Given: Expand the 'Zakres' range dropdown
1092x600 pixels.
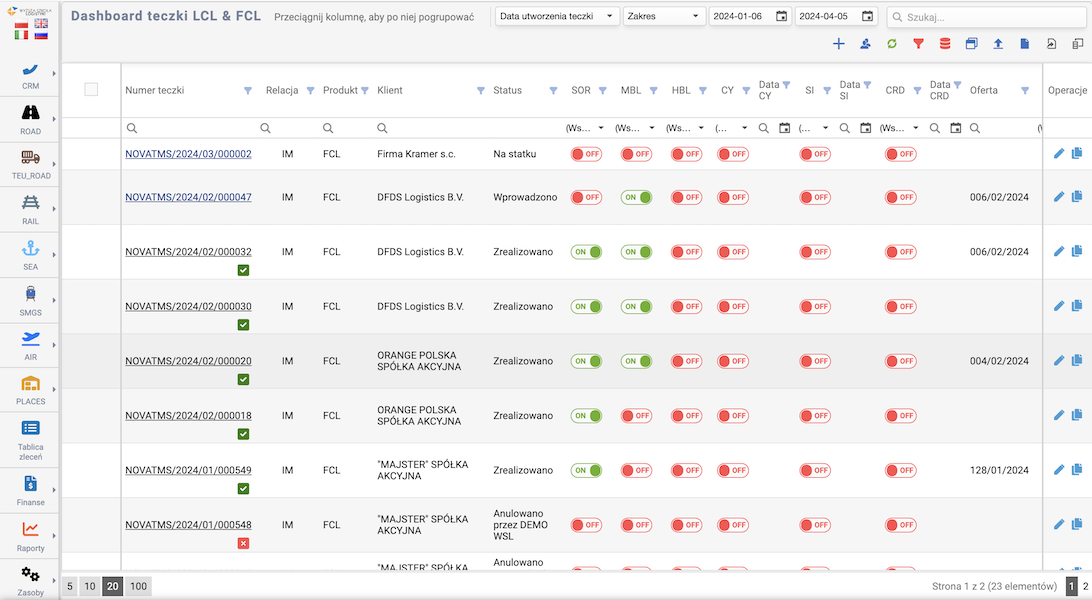Looking at the screenshot, I should pos(664,17).
